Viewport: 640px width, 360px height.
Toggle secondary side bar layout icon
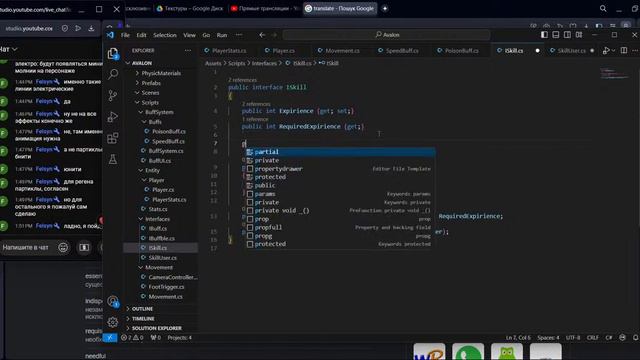pyautogui.click(x=567, y=35)
